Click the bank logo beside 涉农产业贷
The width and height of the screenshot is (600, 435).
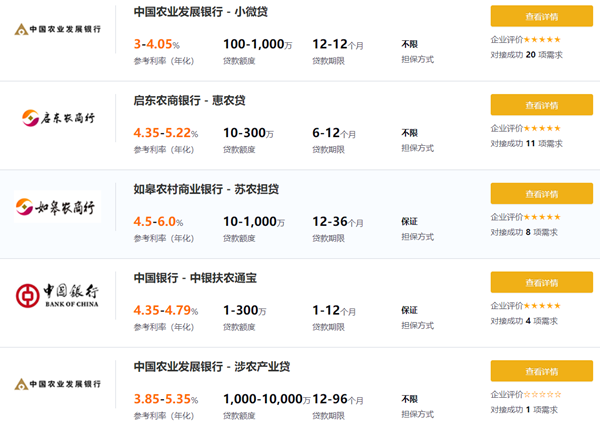click(x=58, y=383)
